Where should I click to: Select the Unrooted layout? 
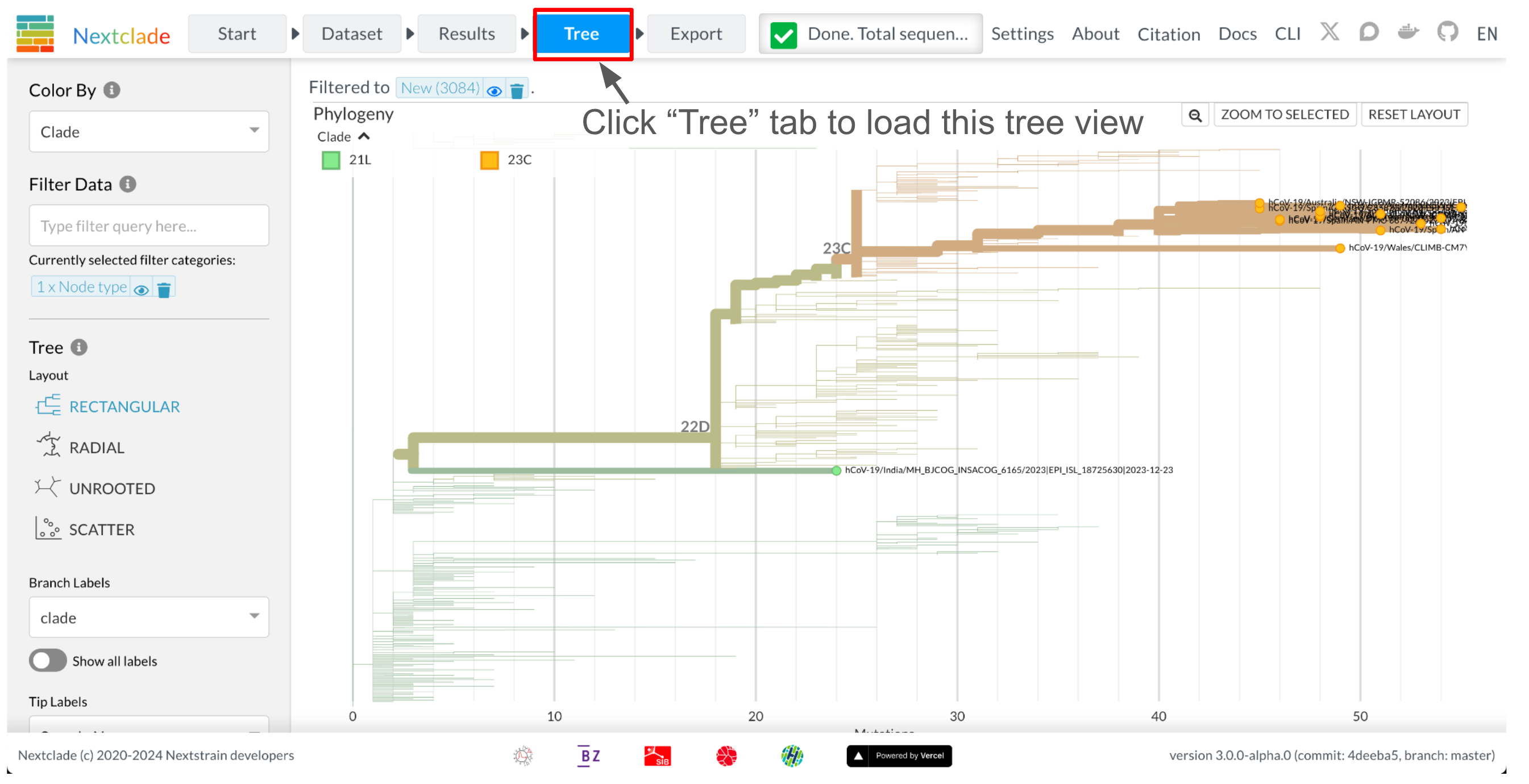pos(95,487)
